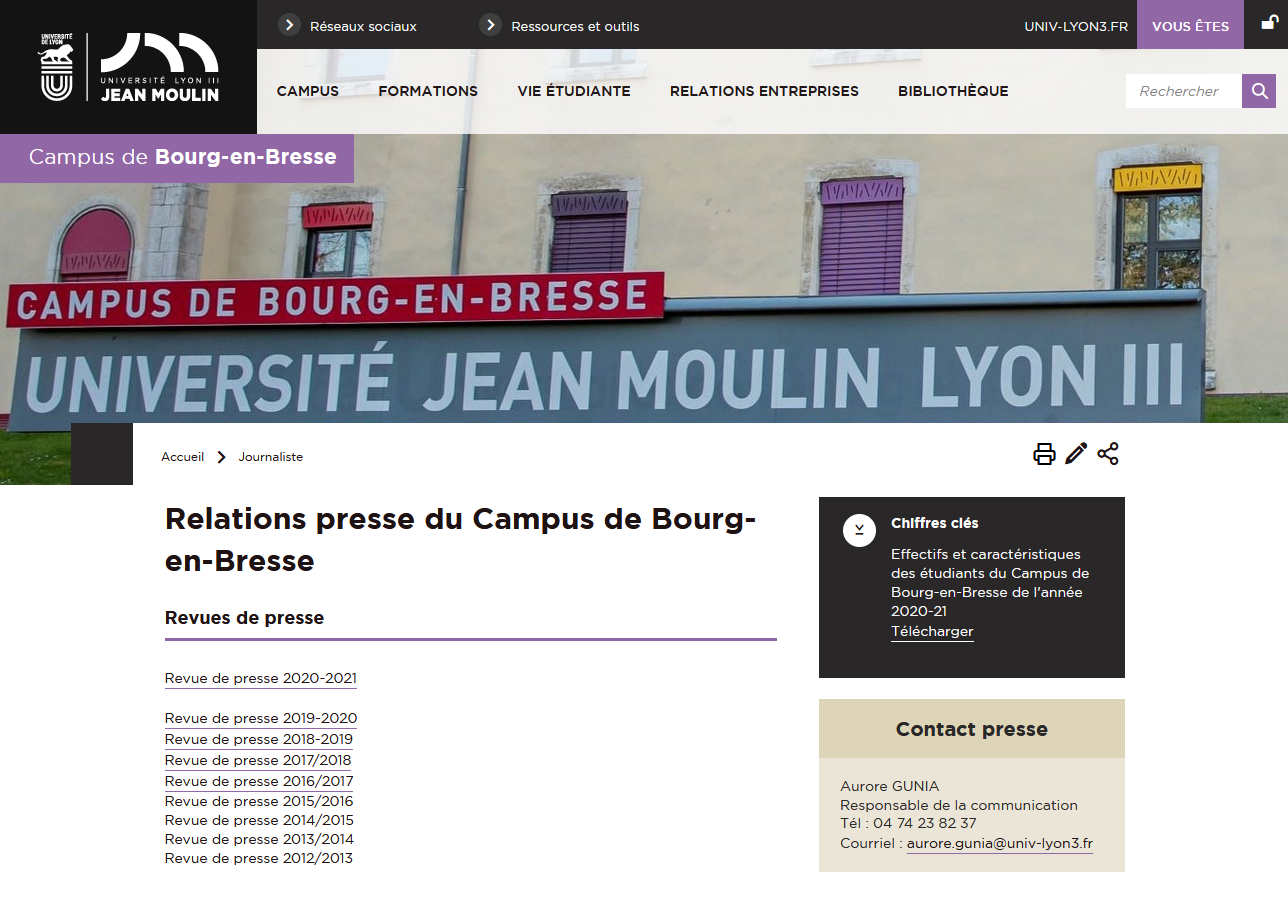Click the magnifying glass search button

pyautogui.click(x=1259, y=91)
